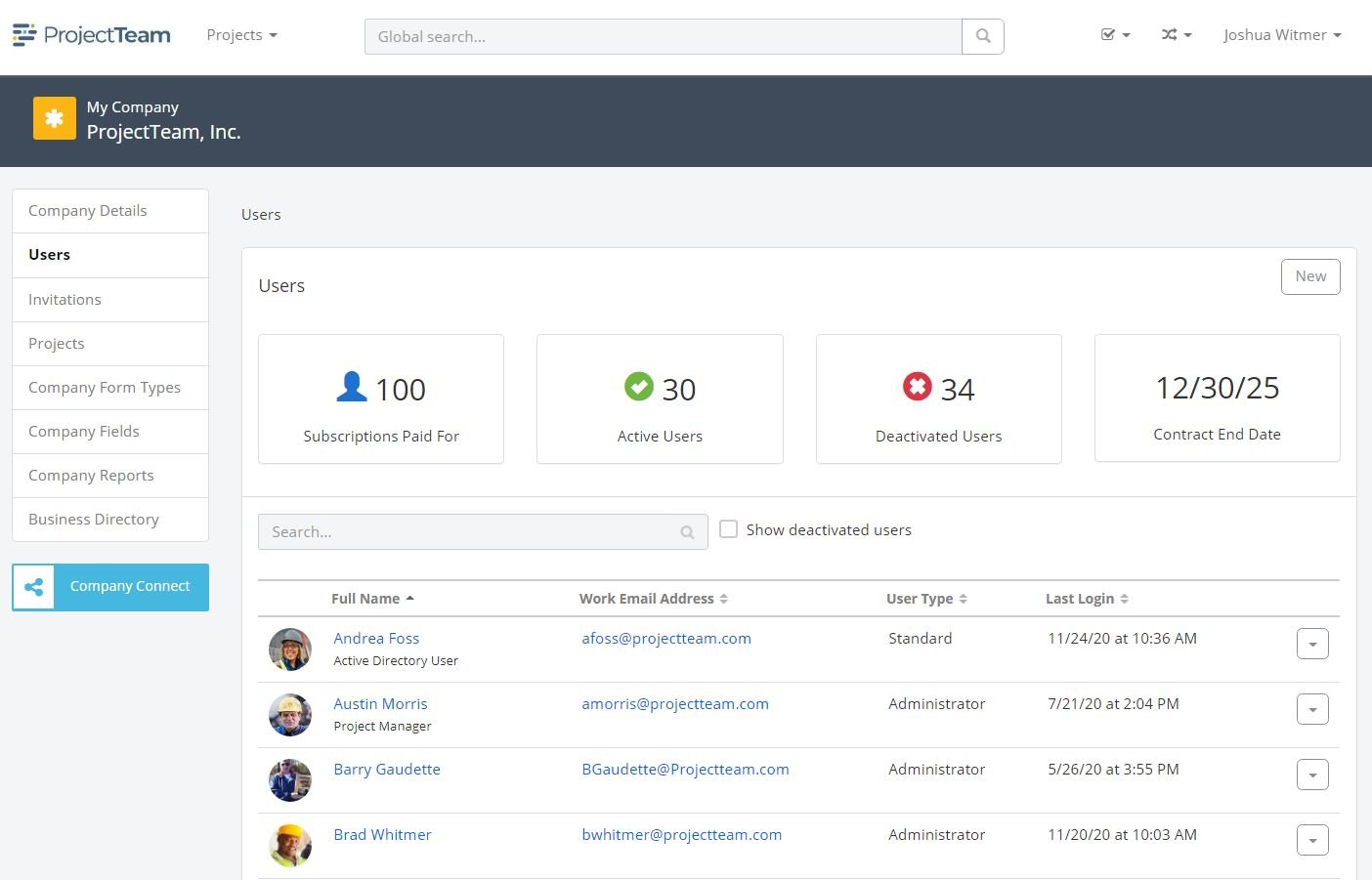Open the shuffle arrows icon menu
The image size is (1372, 880).
click(x=1177, y=34)
